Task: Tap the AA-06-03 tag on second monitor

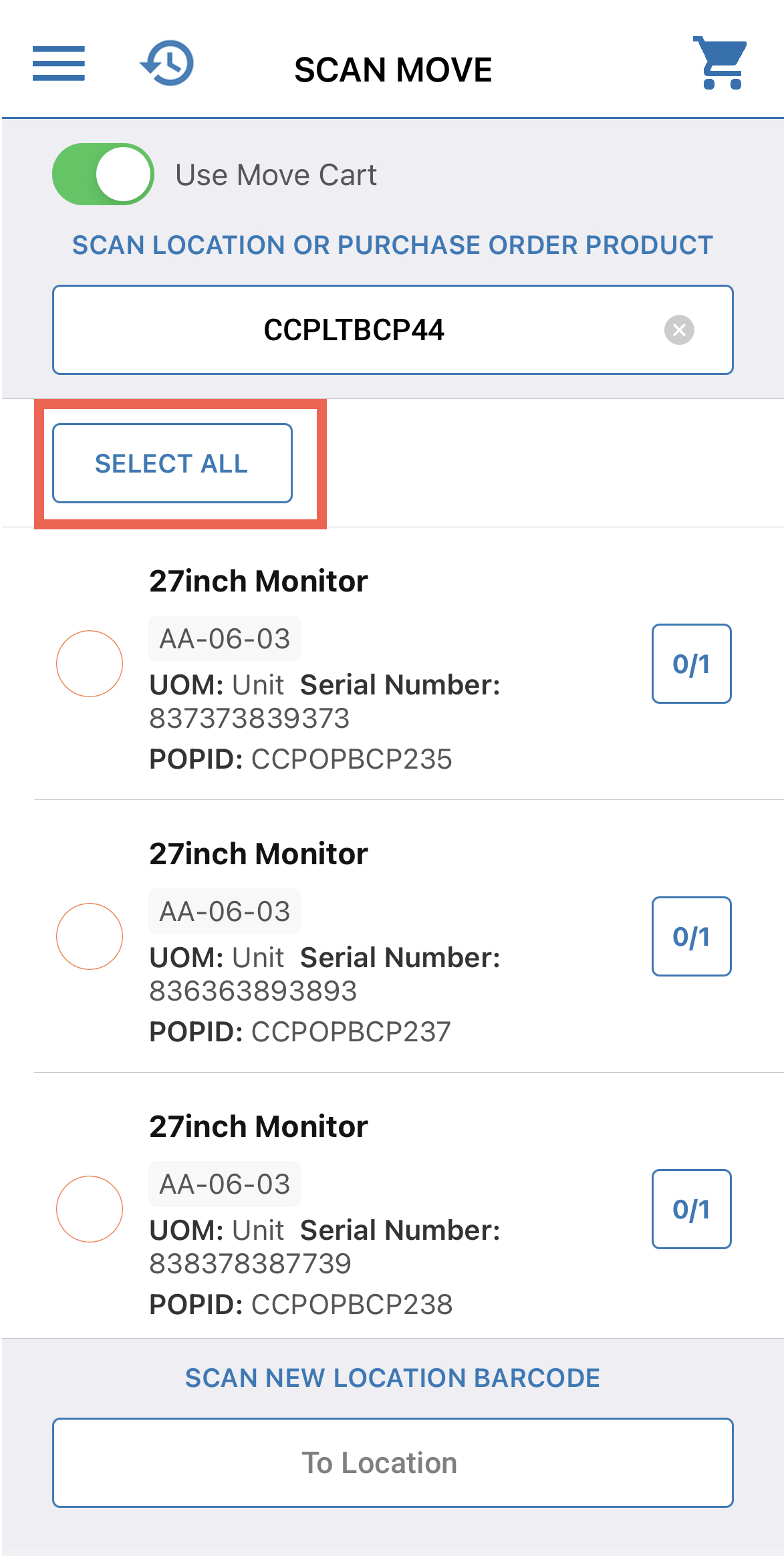Action: click(x=225, y=912)
